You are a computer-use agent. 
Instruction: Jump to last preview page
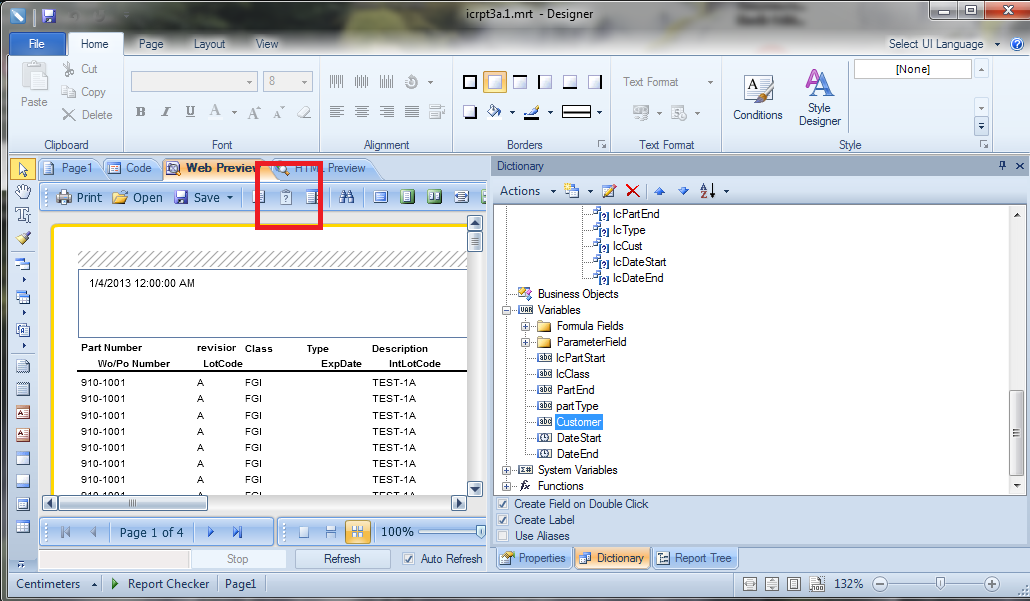237,532
